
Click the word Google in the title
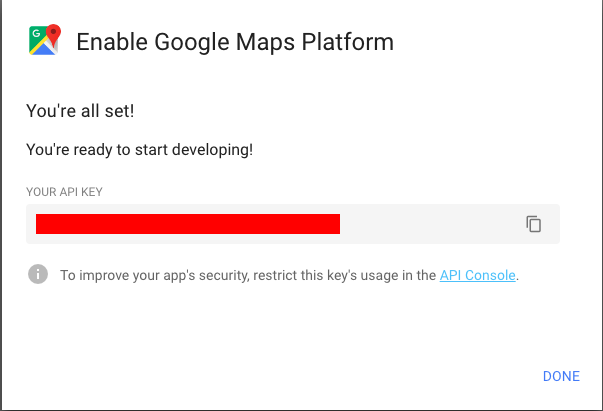click(x=192, y=42)
